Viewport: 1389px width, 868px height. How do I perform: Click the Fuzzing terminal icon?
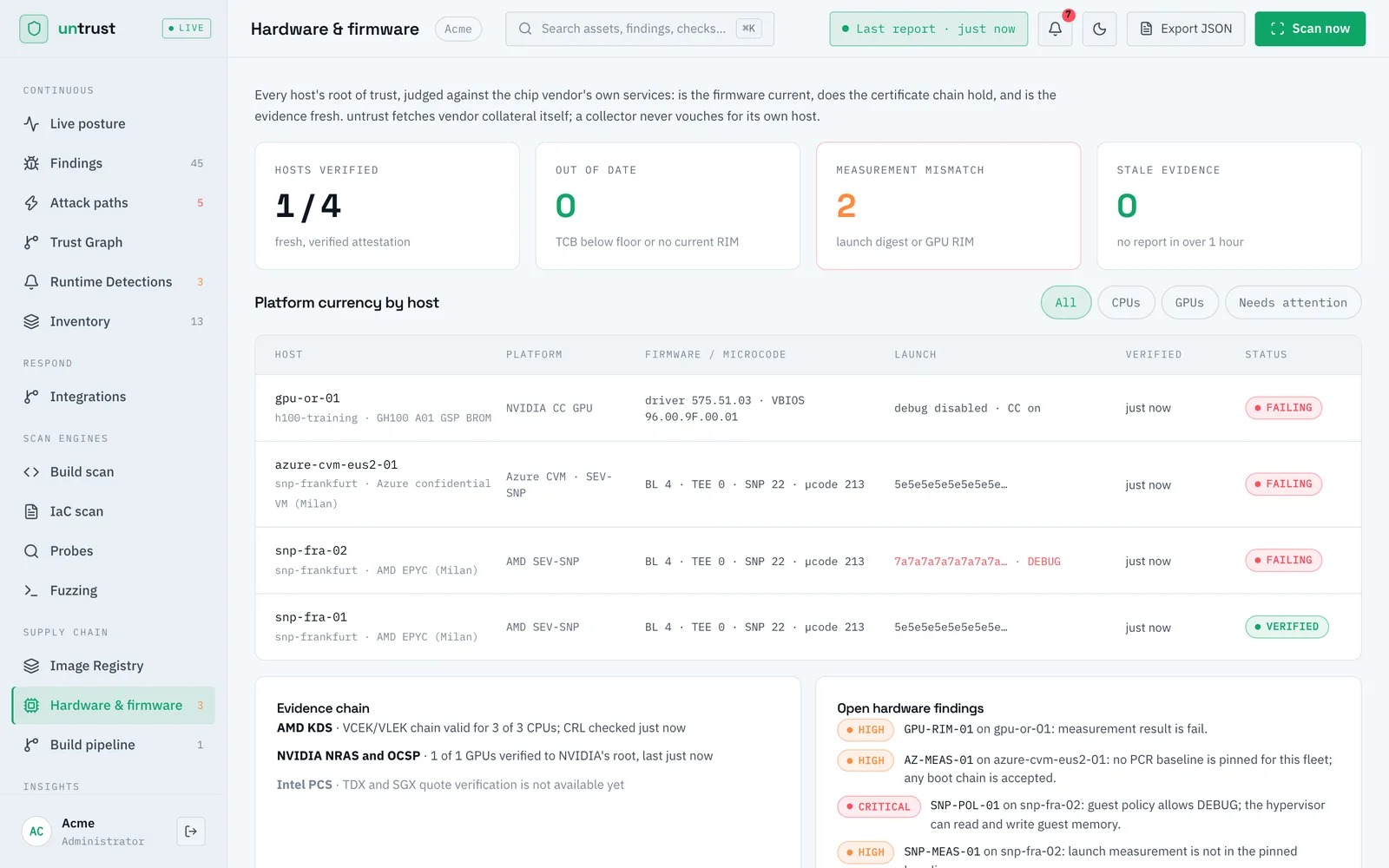coord(31,590)
